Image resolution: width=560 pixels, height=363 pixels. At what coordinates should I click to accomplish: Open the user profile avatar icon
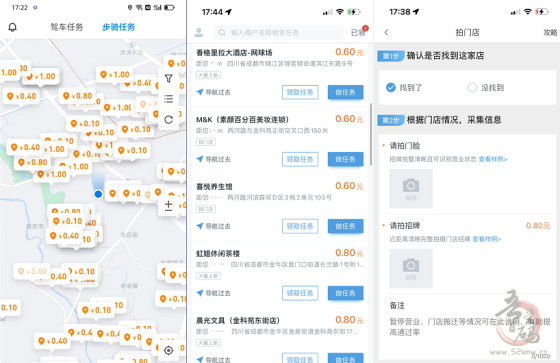199,33
